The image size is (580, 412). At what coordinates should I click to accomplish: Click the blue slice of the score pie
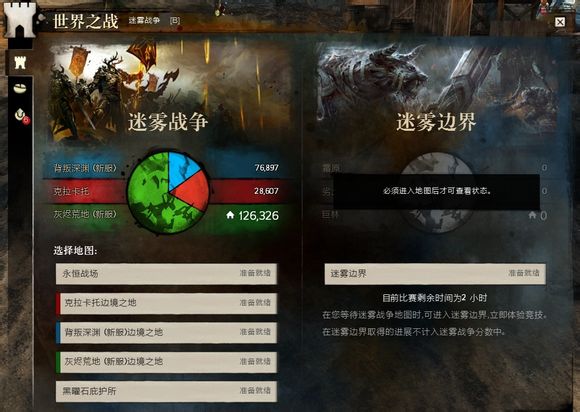(x=181, y=168)
